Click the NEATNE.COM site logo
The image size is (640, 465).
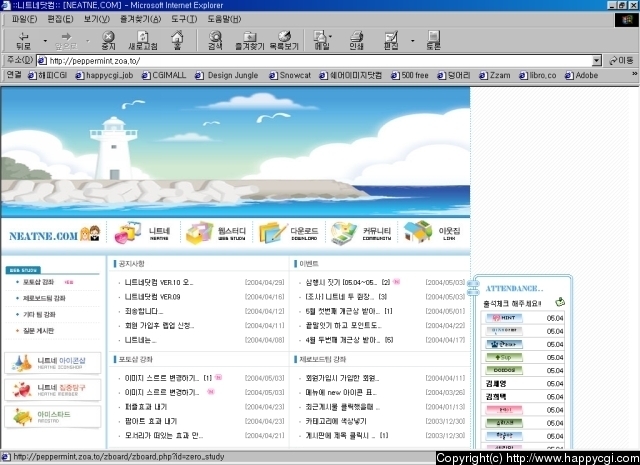click(x=54, y=234)
